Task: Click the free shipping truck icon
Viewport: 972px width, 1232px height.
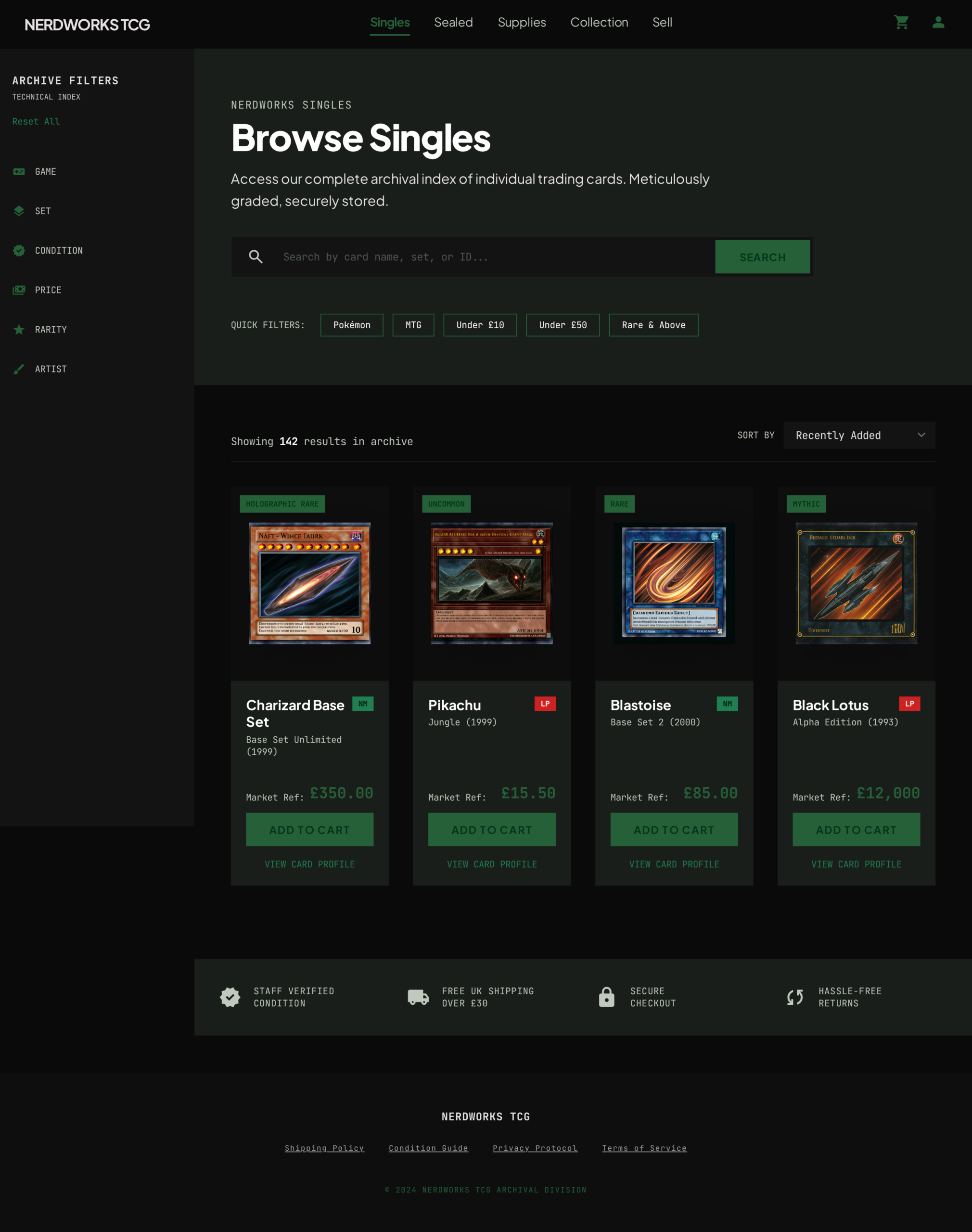Action: point(417,997)
